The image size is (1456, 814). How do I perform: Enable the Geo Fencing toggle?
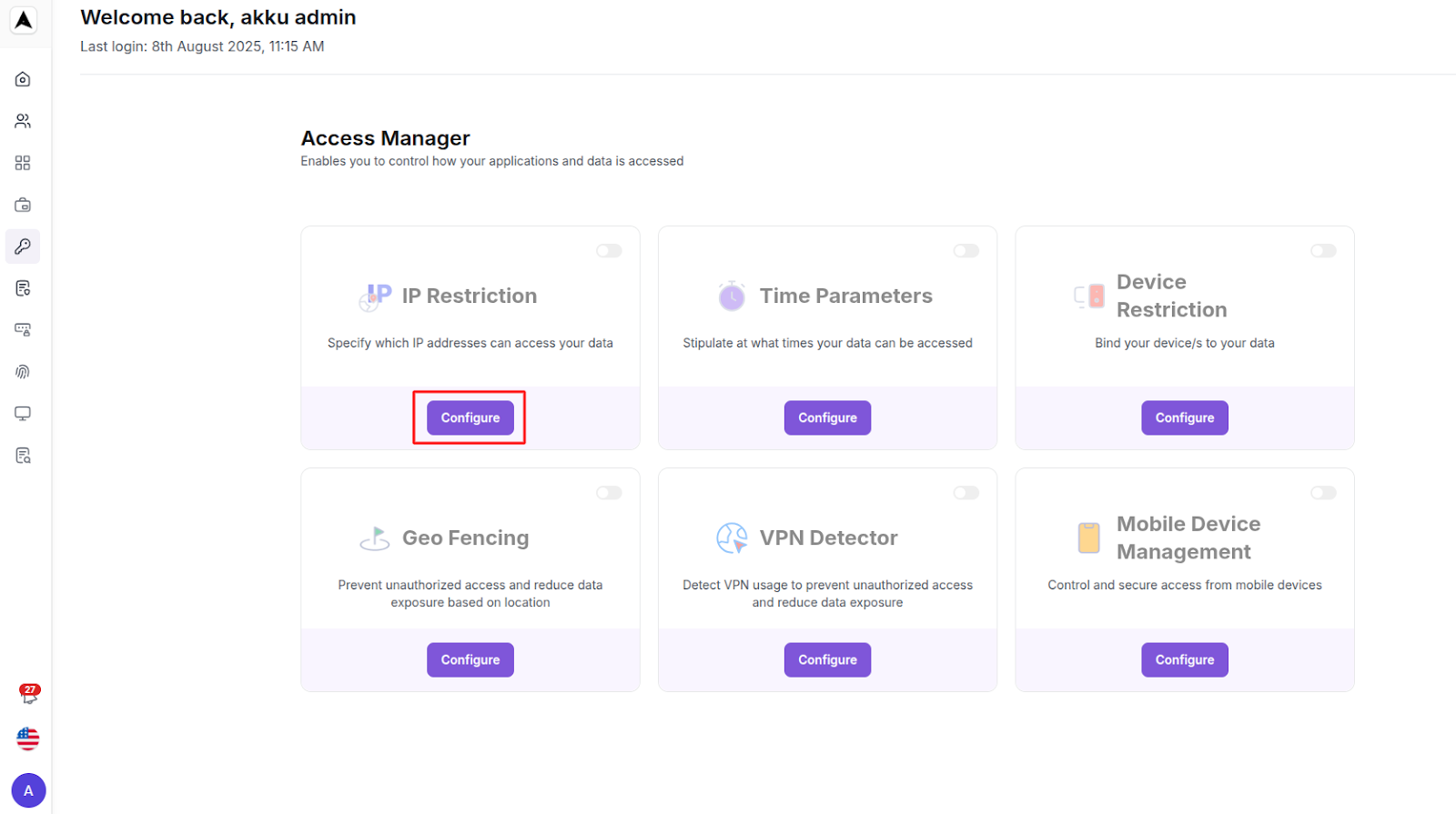609,493
